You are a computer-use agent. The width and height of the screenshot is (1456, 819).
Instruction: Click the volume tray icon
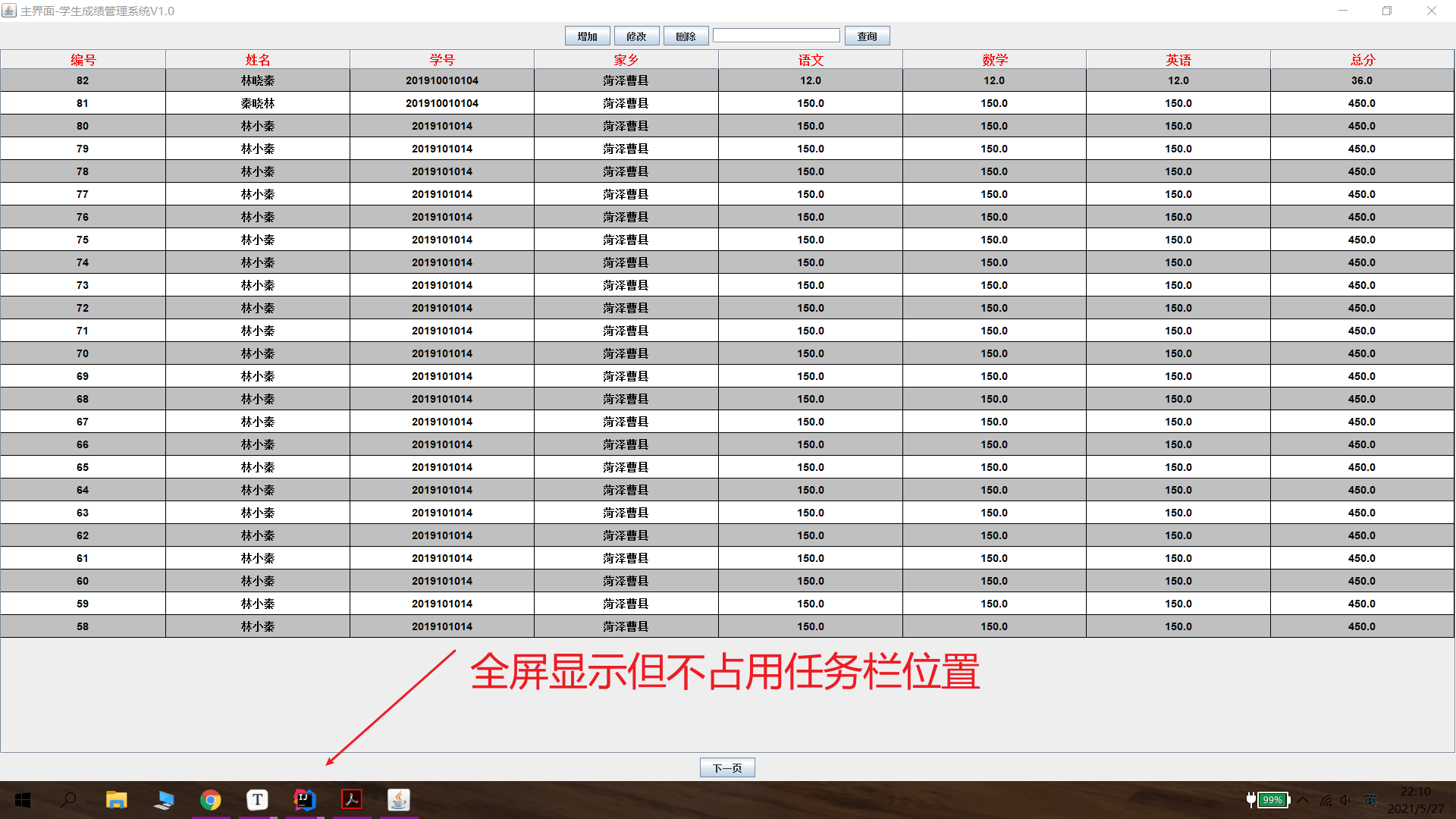click(1348, 800)
